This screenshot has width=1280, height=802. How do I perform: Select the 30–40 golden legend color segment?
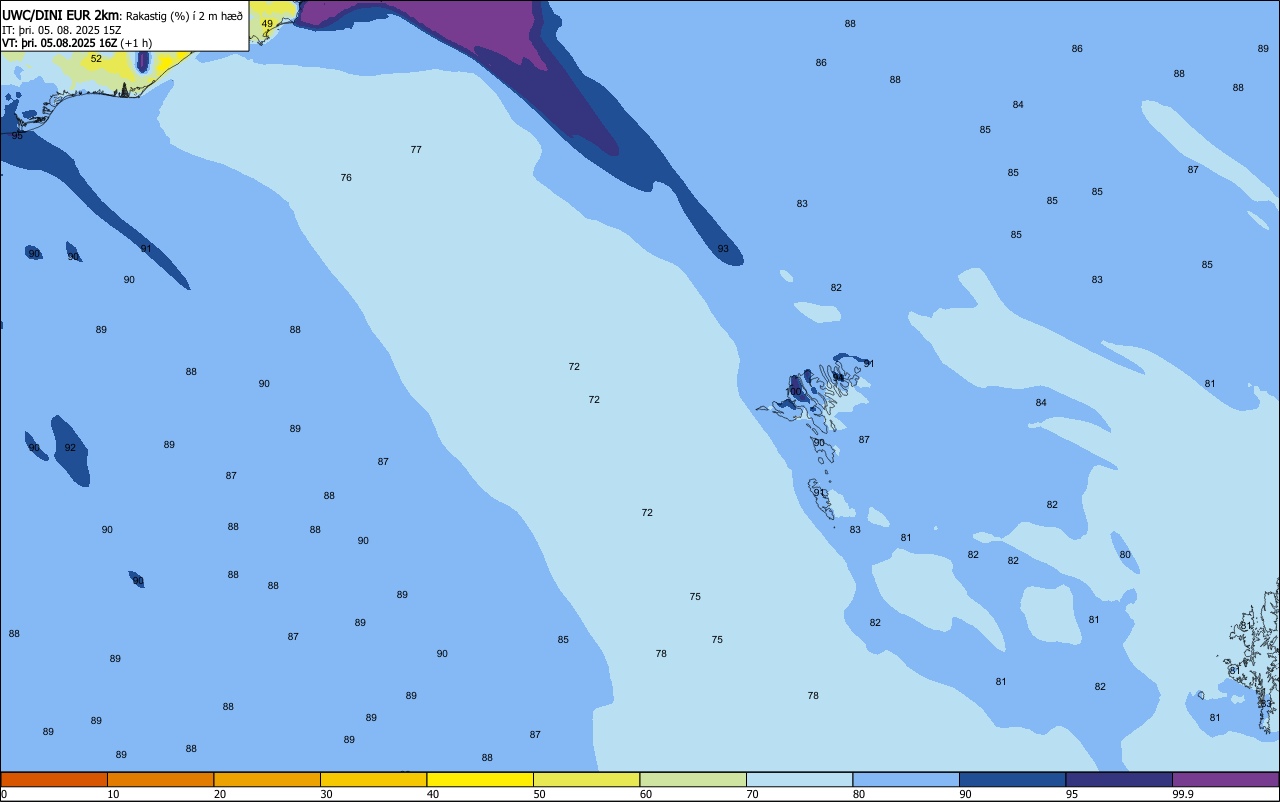point(373,779)
